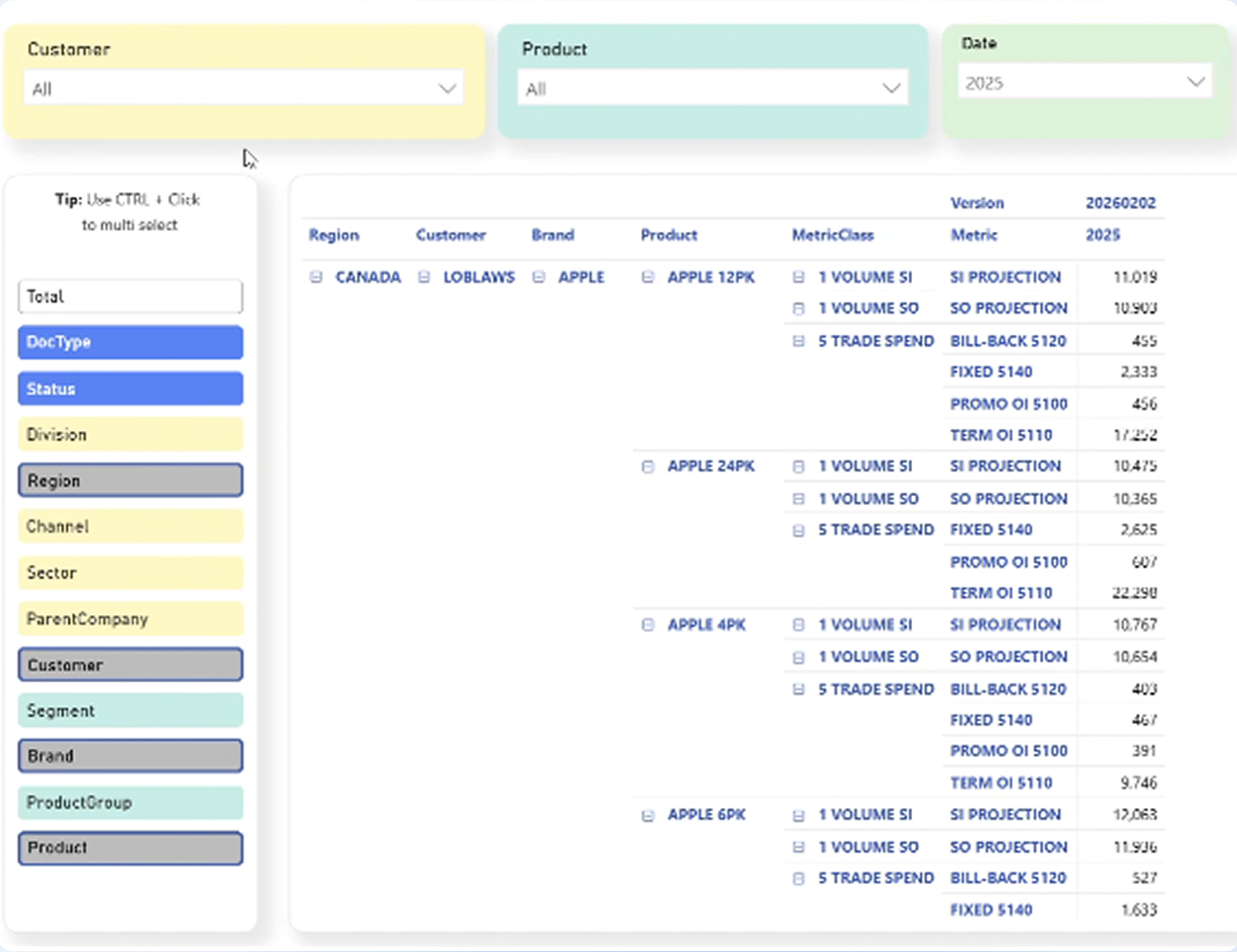This screenshot has width=1237, height=952.
Task: Collapse the APPLE 24PK product row
Action: [648, 467]
